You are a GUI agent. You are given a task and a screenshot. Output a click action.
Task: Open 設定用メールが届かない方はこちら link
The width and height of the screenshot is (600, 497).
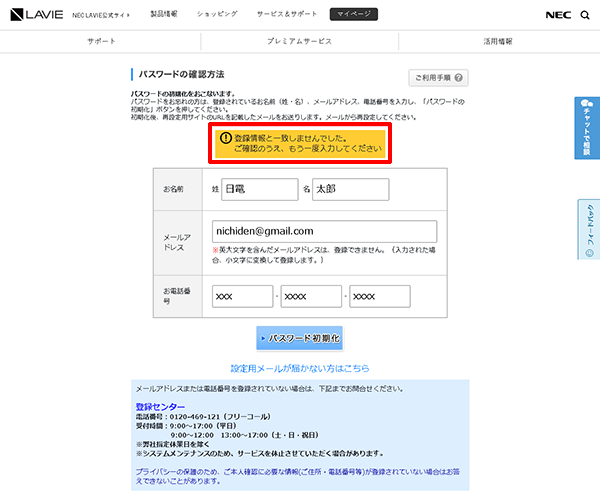pos(300,368)
